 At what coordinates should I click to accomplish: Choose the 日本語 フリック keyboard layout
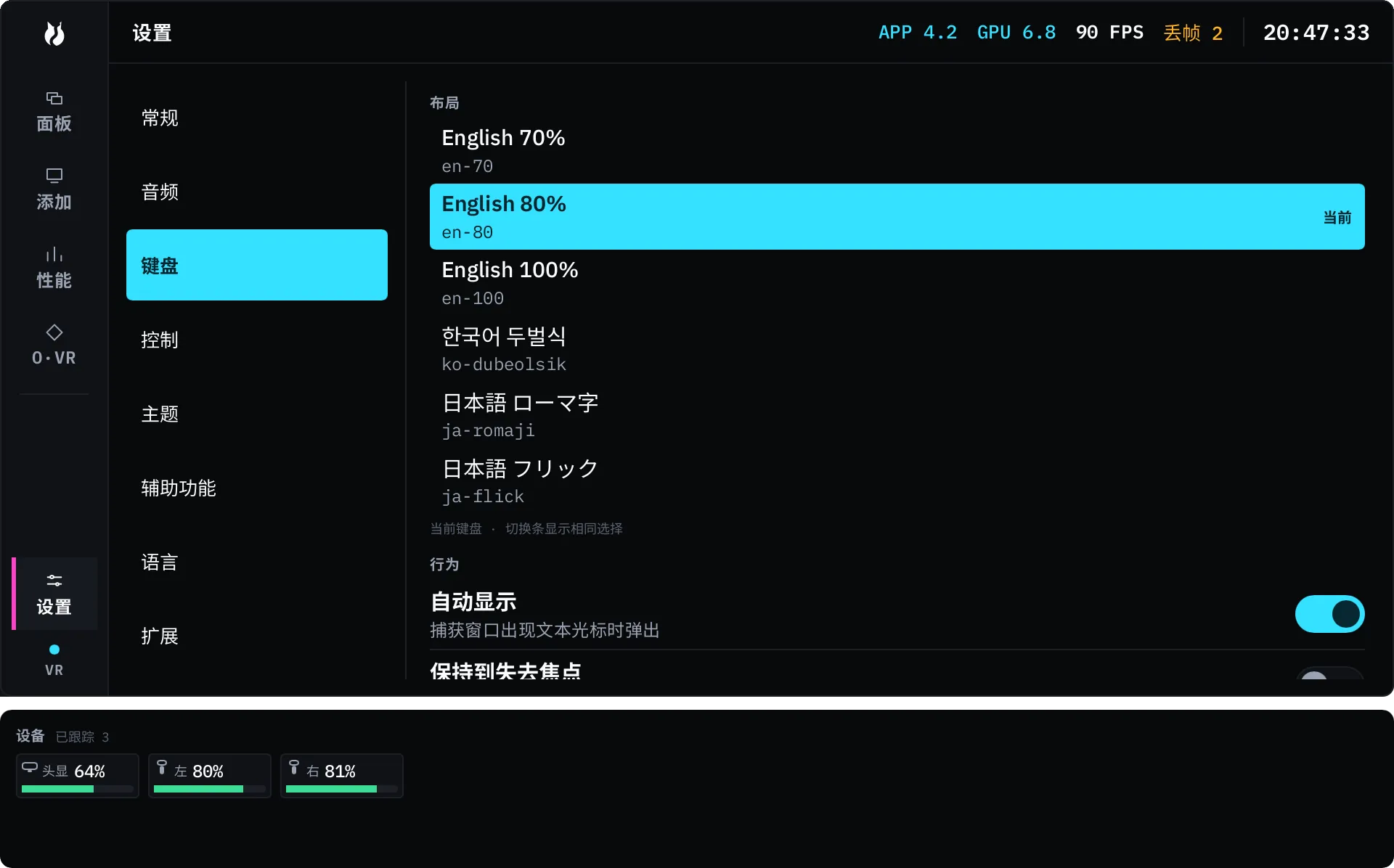pos(897,481)
